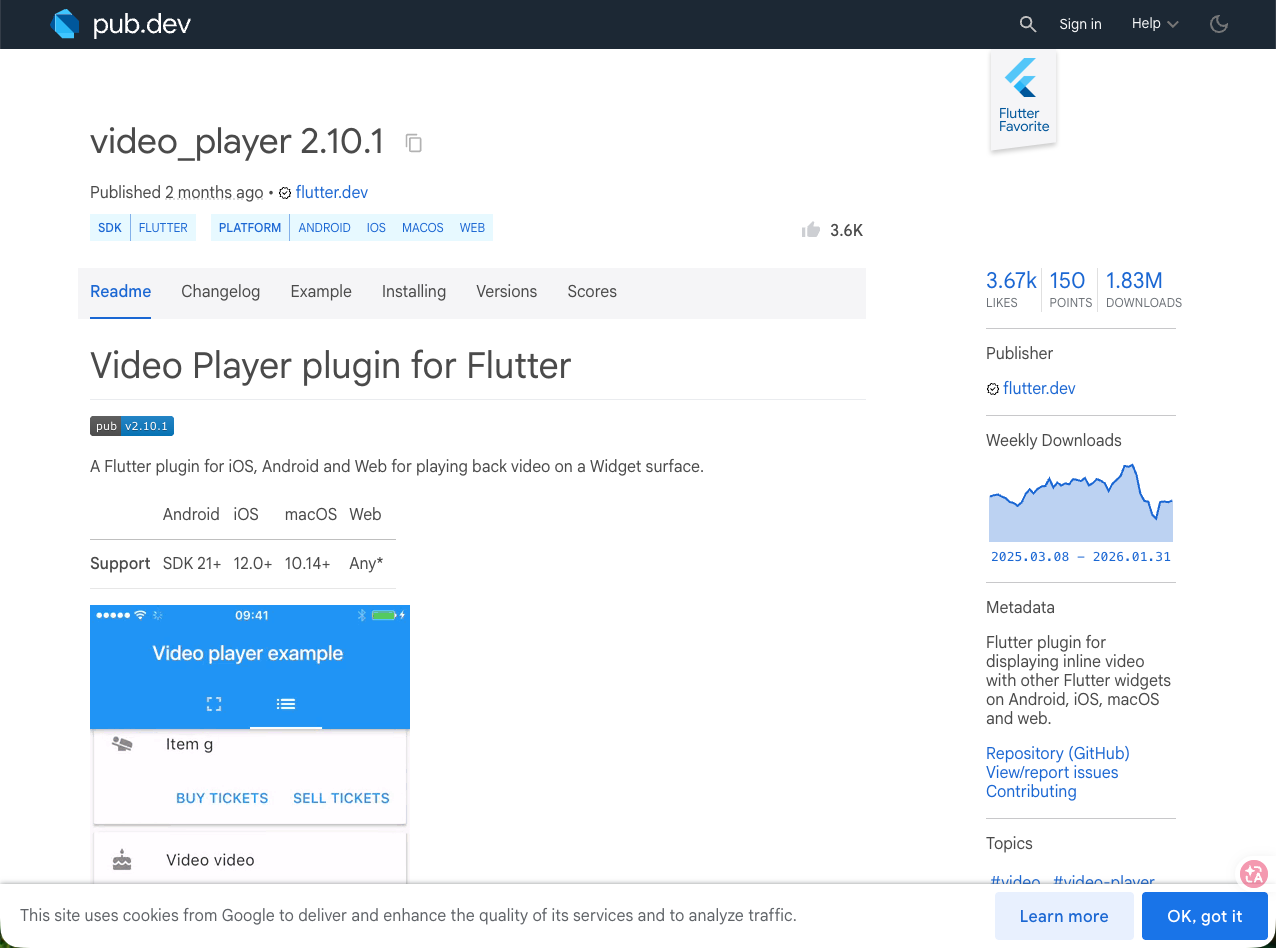Click the 3.6K likes count text
The image size is (1276, 948).
(846, 231)
